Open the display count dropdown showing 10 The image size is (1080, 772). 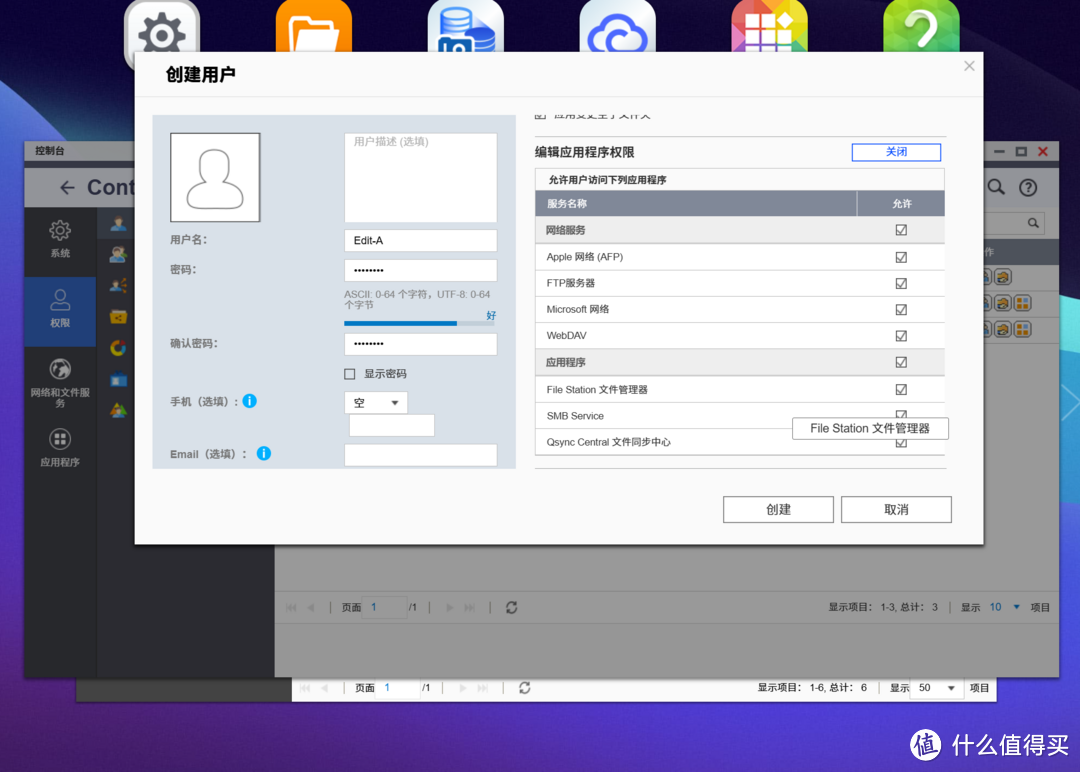pos(1005,607)
